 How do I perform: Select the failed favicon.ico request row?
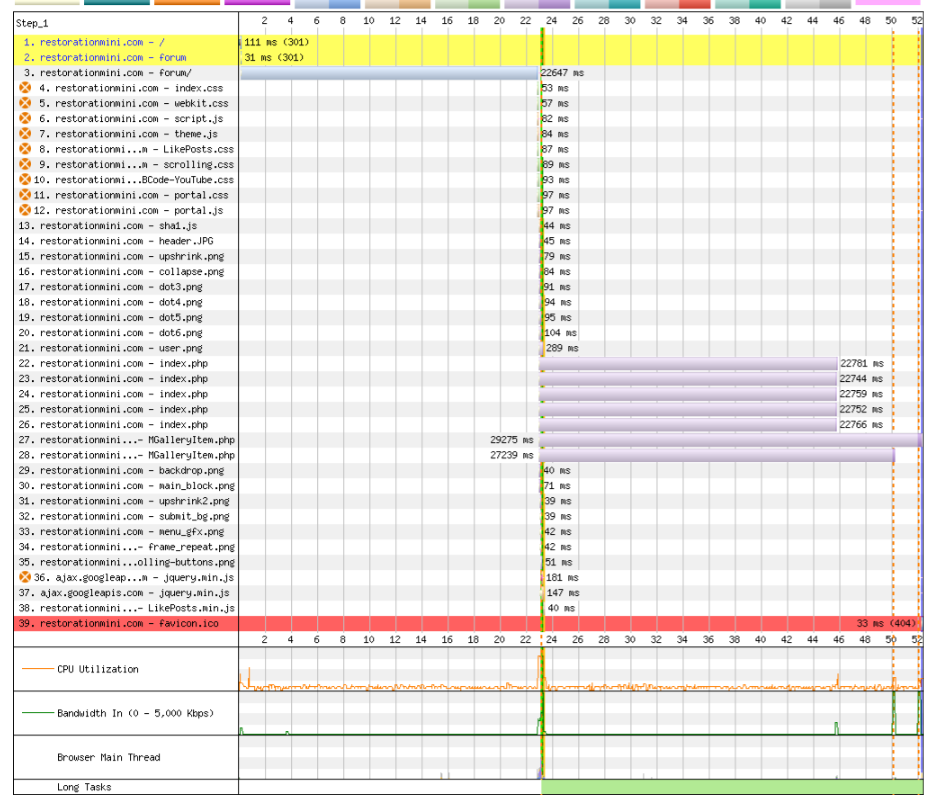pos(120,623)
